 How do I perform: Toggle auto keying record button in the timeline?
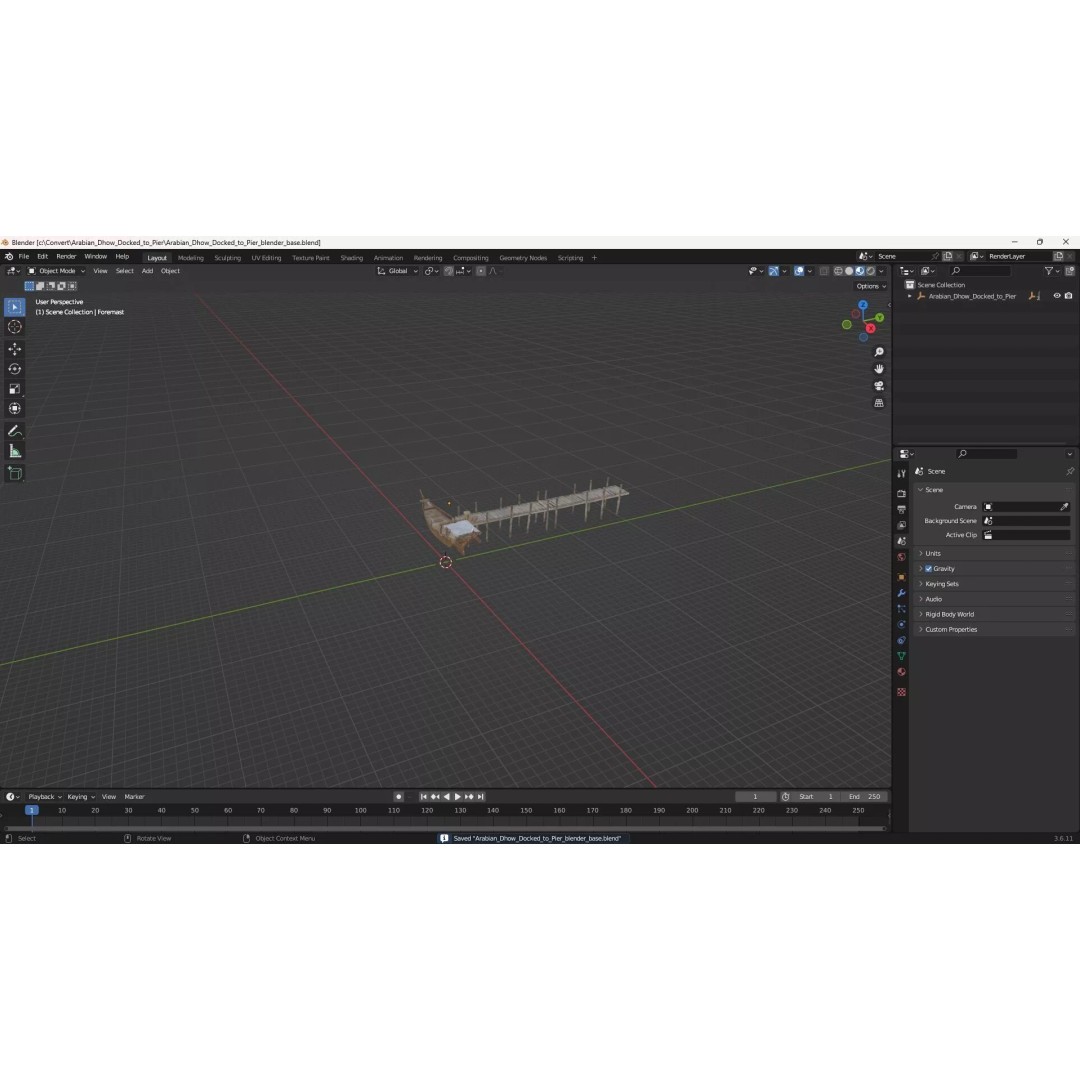[x=398, y=797]
